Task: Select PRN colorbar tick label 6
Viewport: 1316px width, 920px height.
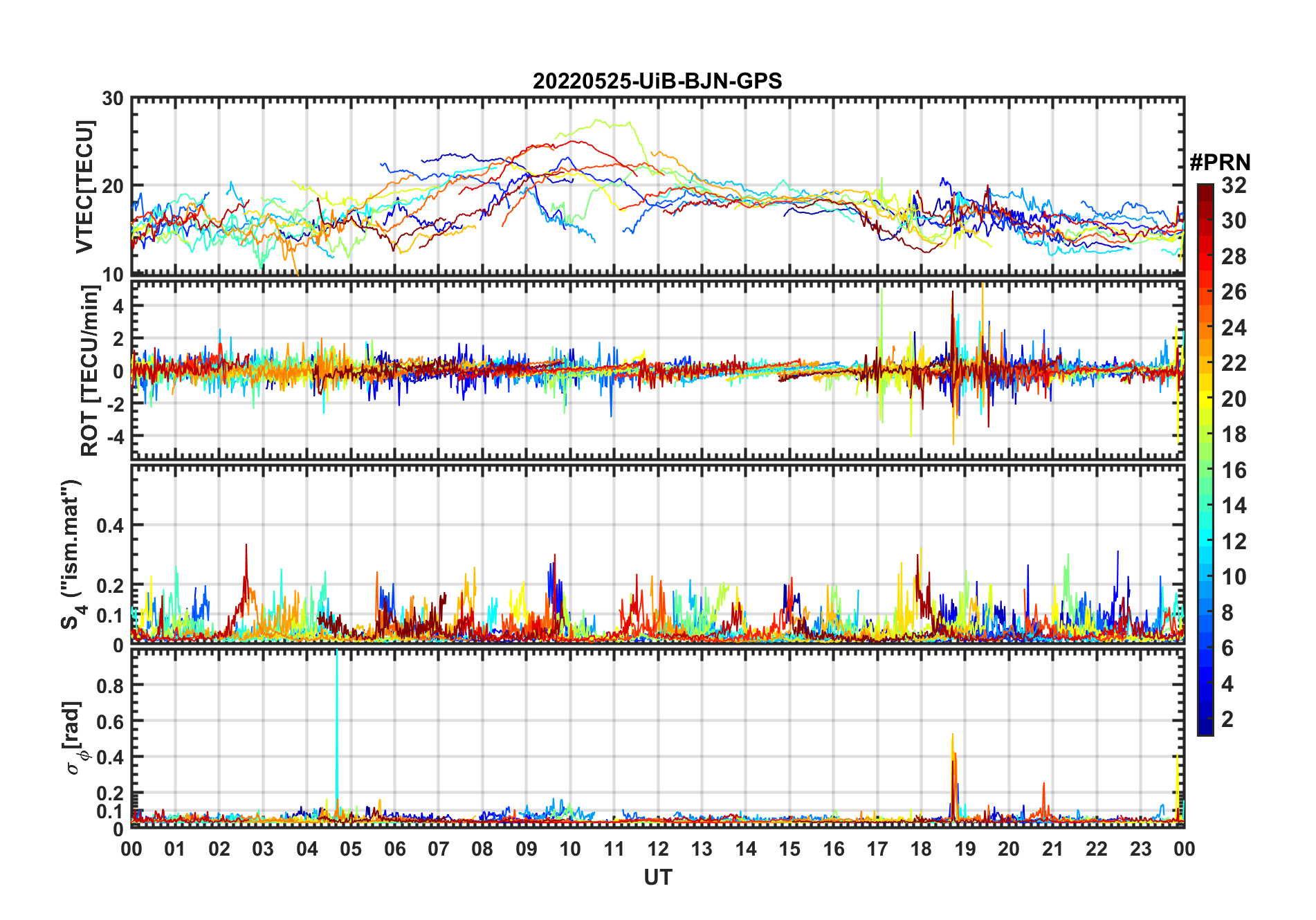Action: pos(1228,648)
